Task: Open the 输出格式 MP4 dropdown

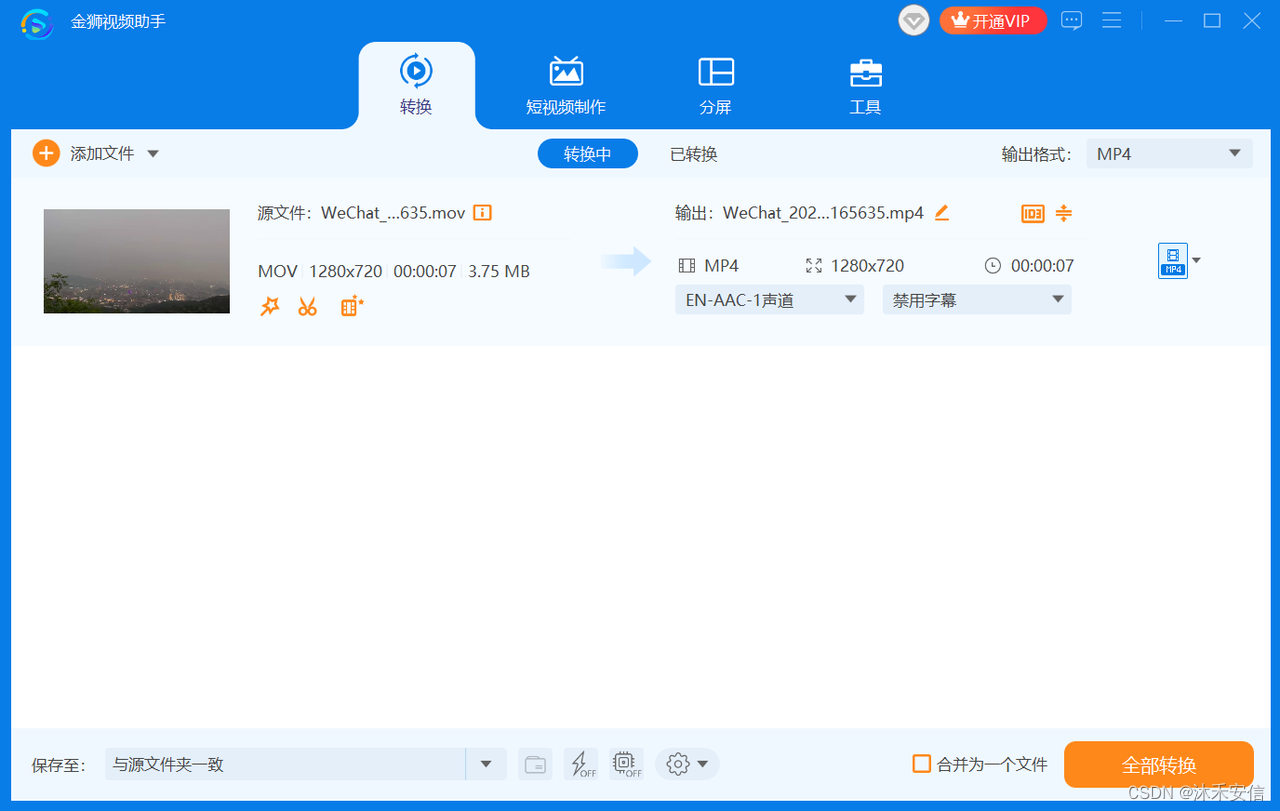Action: tap(1169, 154)
